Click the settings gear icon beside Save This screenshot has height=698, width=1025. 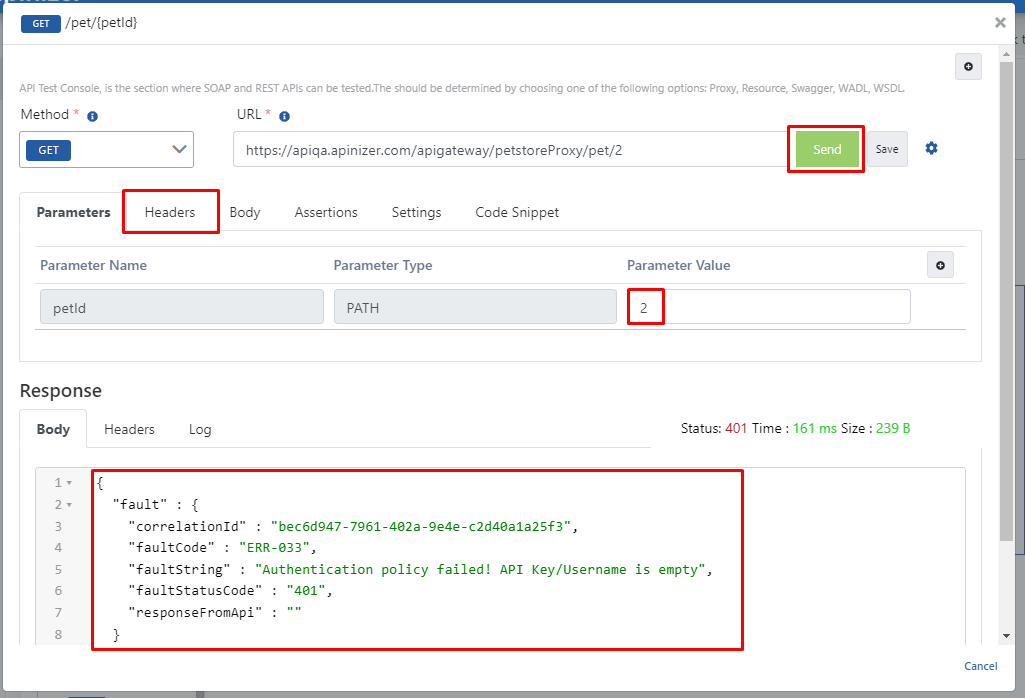click(931, 149)
